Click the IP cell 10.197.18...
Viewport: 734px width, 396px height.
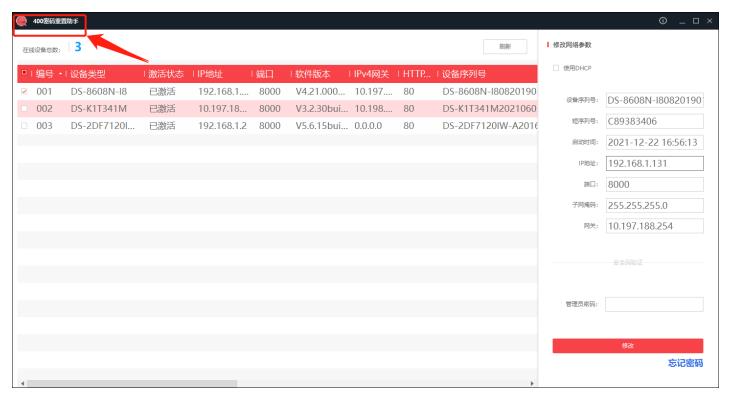(222, 109)
